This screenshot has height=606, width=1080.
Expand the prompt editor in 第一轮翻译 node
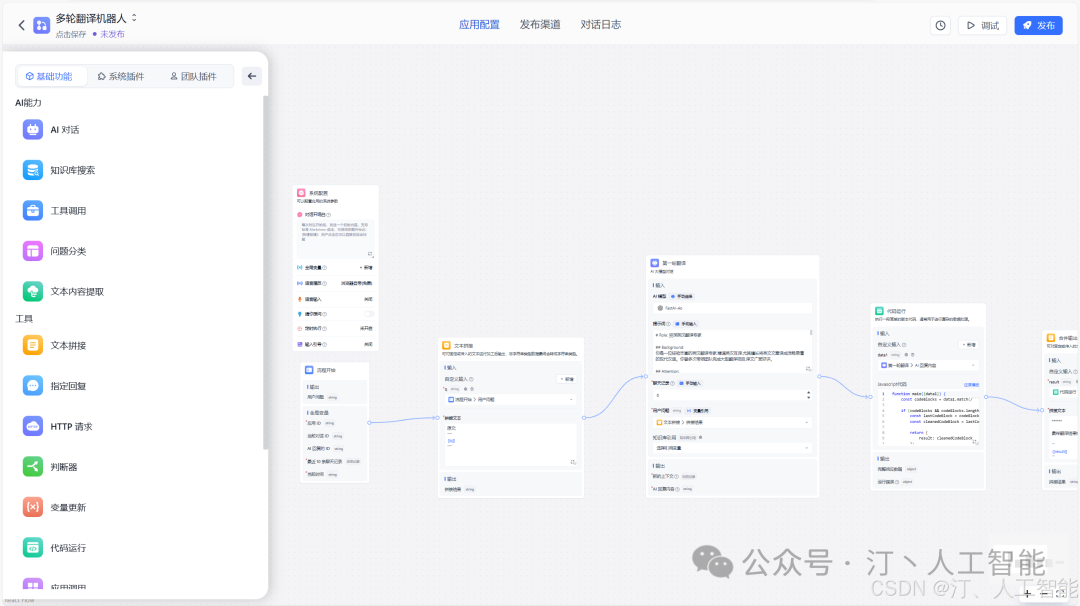[x=808, y=369]
